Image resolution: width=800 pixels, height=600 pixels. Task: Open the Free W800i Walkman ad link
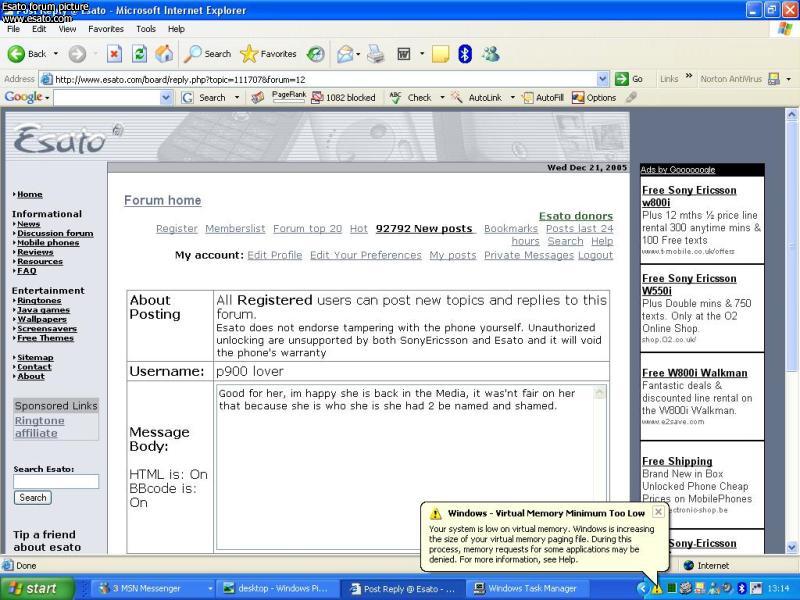694,373
